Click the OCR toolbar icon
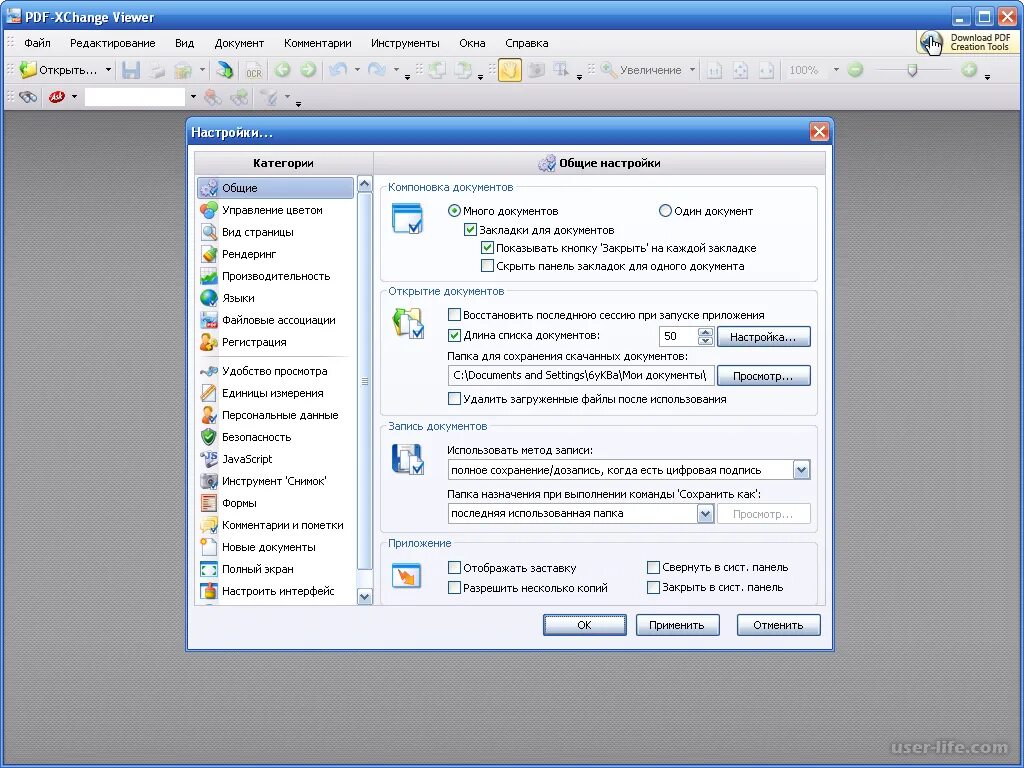This screenshot has width=1024, height=768. [253, 71]
